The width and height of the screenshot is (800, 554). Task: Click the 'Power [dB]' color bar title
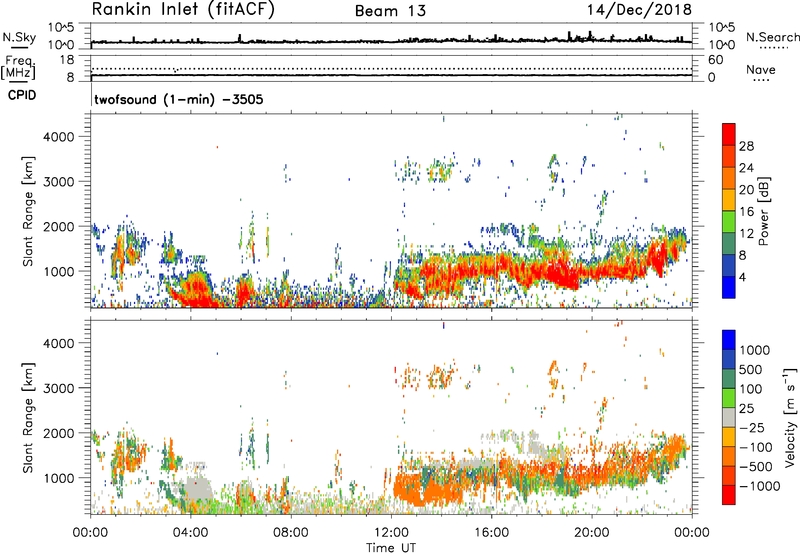click(x=764, y=211)
